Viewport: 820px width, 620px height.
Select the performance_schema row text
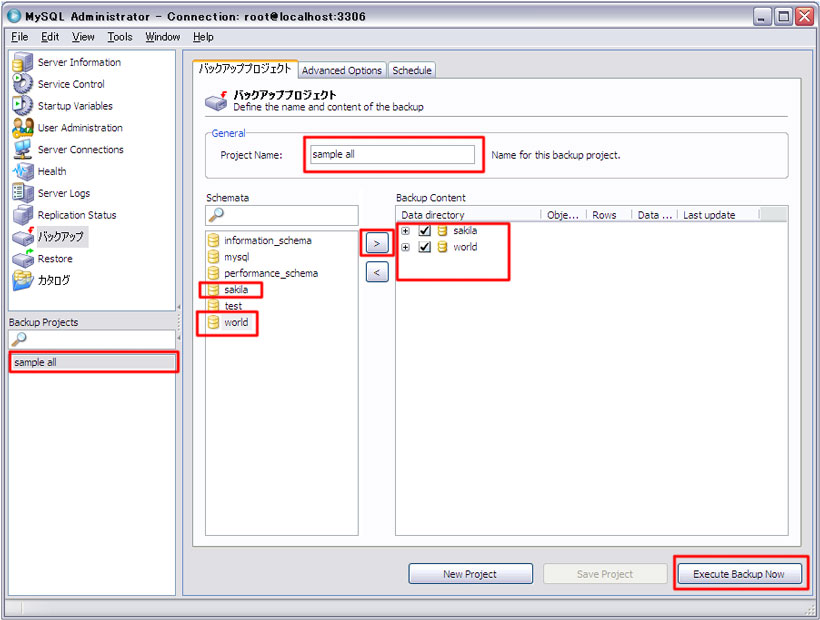[271, 273]
